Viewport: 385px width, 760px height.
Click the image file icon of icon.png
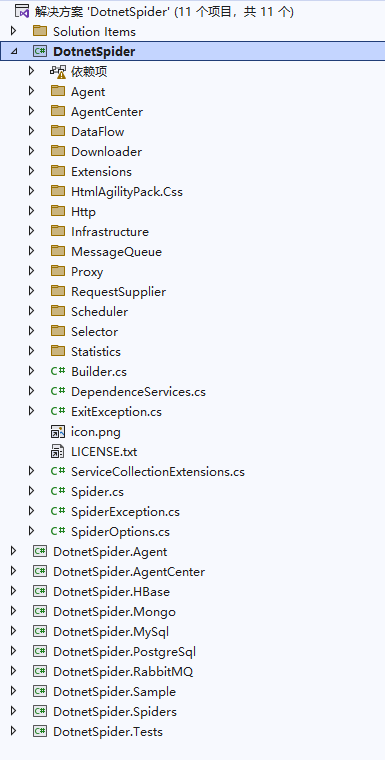(x=58, y=431)
